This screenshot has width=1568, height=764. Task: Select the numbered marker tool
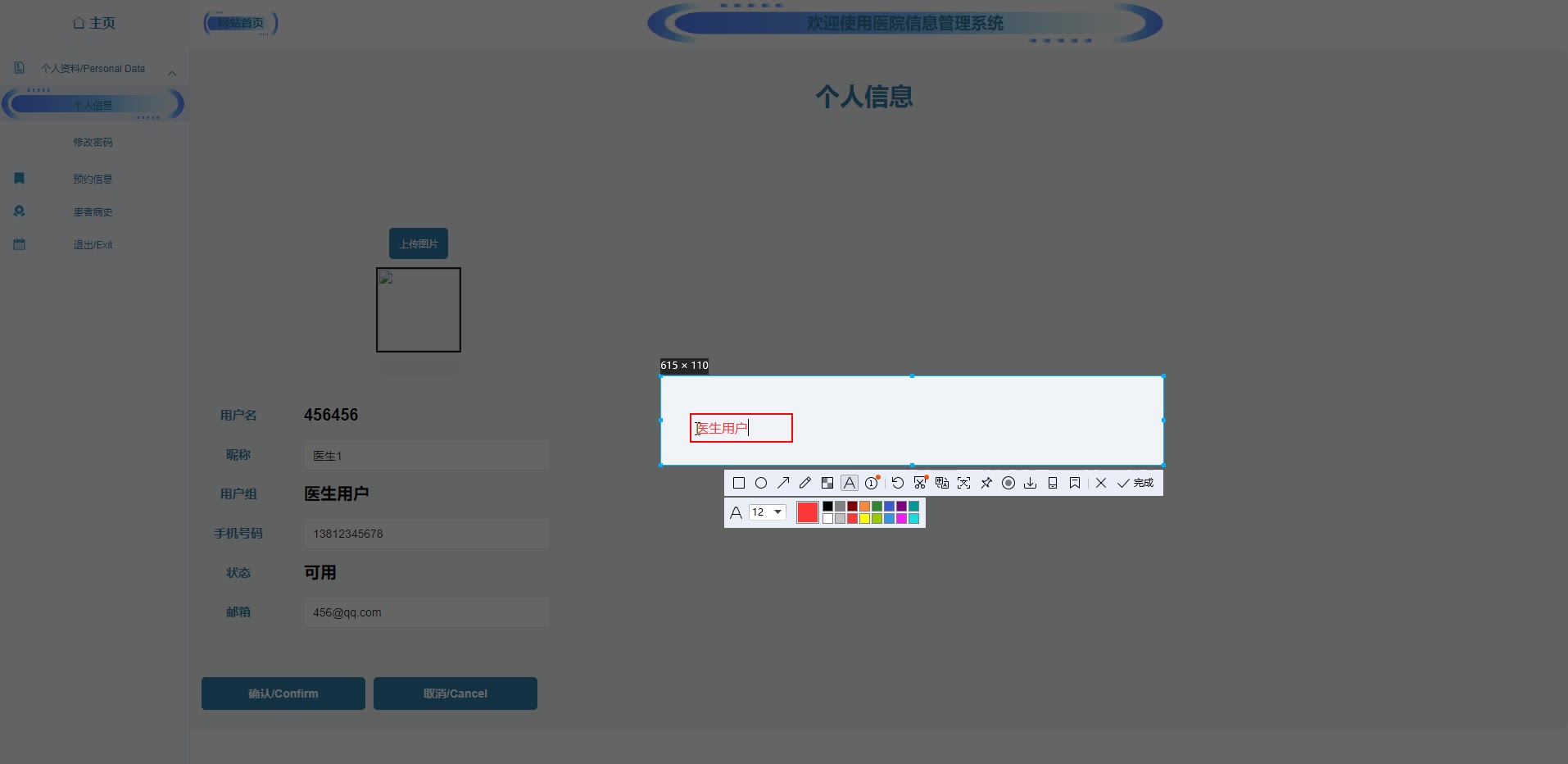point(872,483)
